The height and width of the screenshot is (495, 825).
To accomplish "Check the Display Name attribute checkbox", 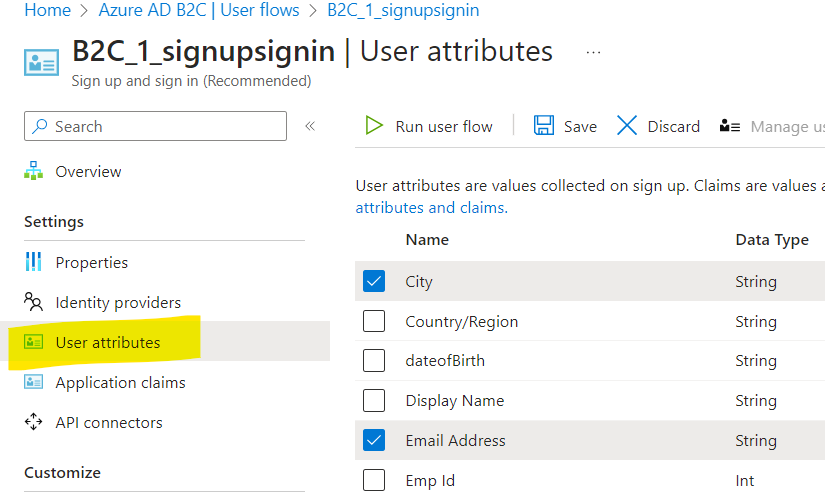I will pyautogui.click(x=374, y=401).
